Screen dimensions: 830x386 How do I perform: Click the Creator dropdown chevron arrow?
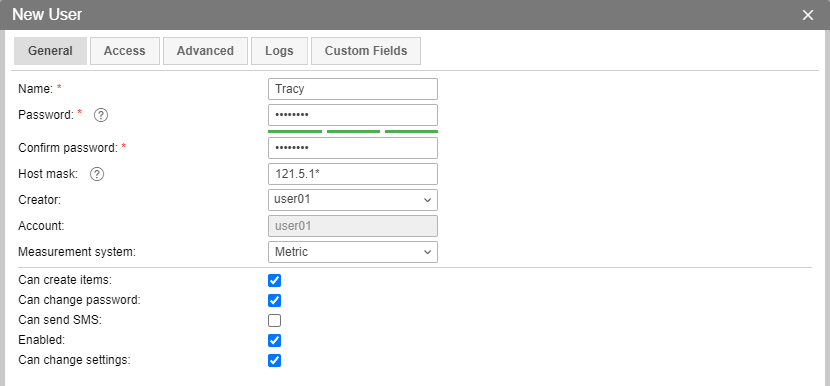tap(427, 200)
